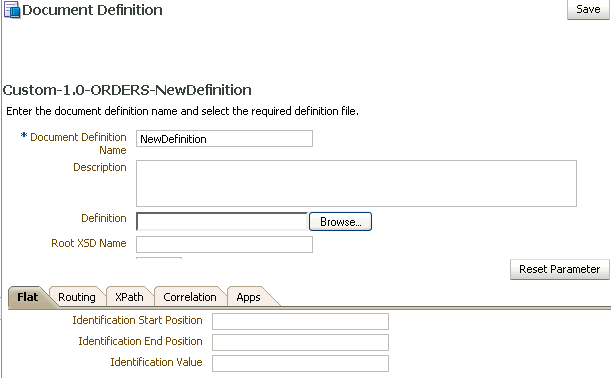Click the Identification Start Position label

click(x=138, y=320)
